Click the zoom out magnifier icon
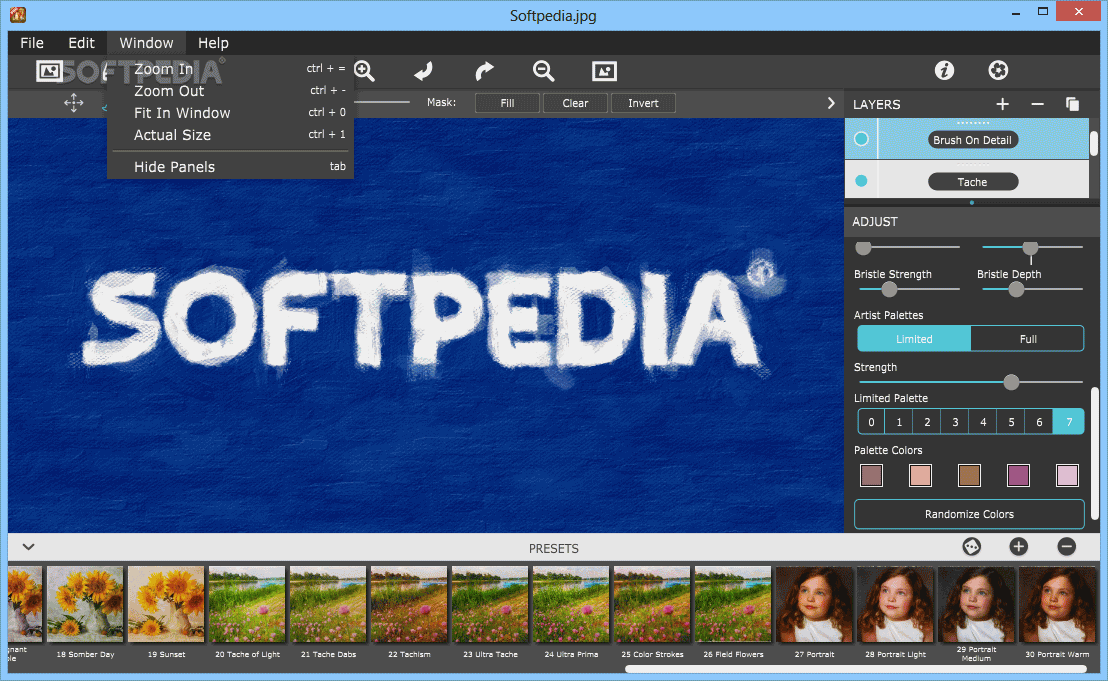The height and width of the screenshot is (681, 1108). (x=543, y=71)
